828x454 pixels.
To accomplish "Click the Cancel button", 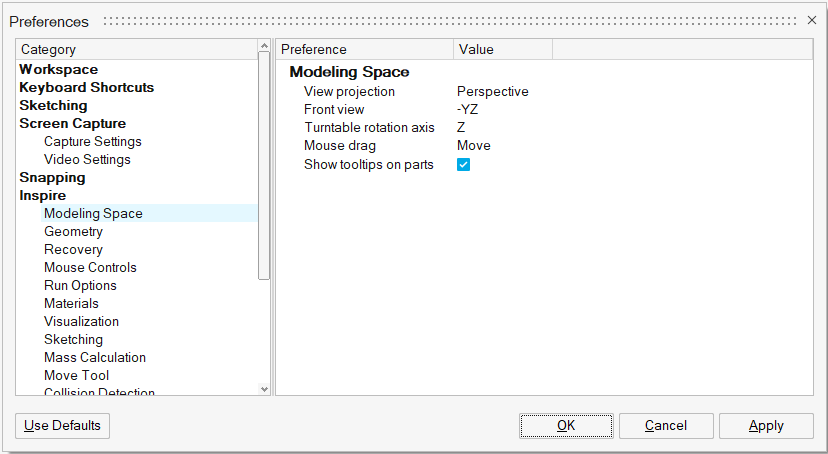I will (666, 426).
